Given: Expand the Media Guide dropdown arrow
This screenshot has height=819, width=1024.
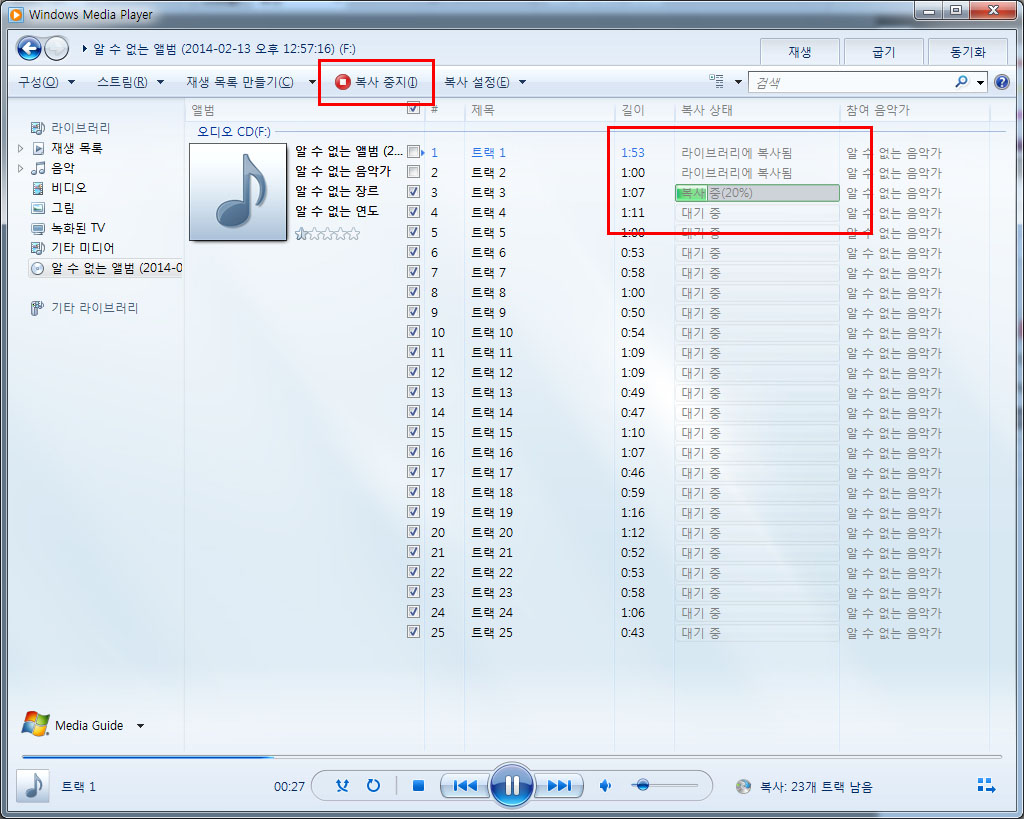Looking at the screenshot, I should pos(140,726).
